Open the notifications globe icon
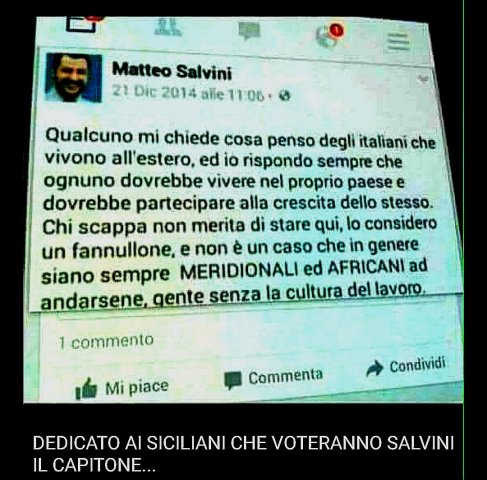487x480 pixels. [326, 37]
